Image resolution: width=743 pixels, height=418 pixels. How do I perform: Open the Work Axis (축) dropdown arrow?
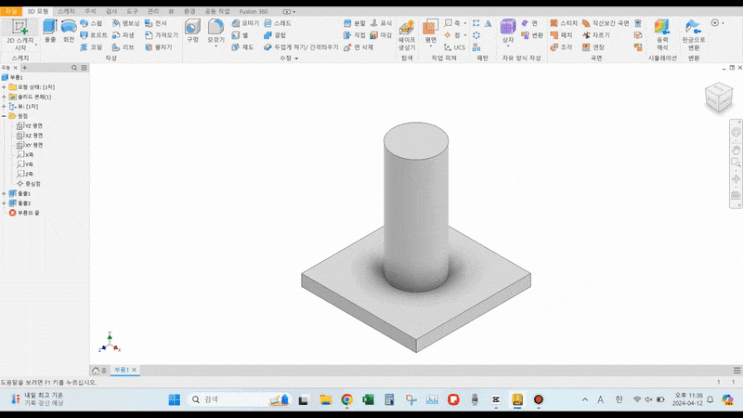pos(465,23)
